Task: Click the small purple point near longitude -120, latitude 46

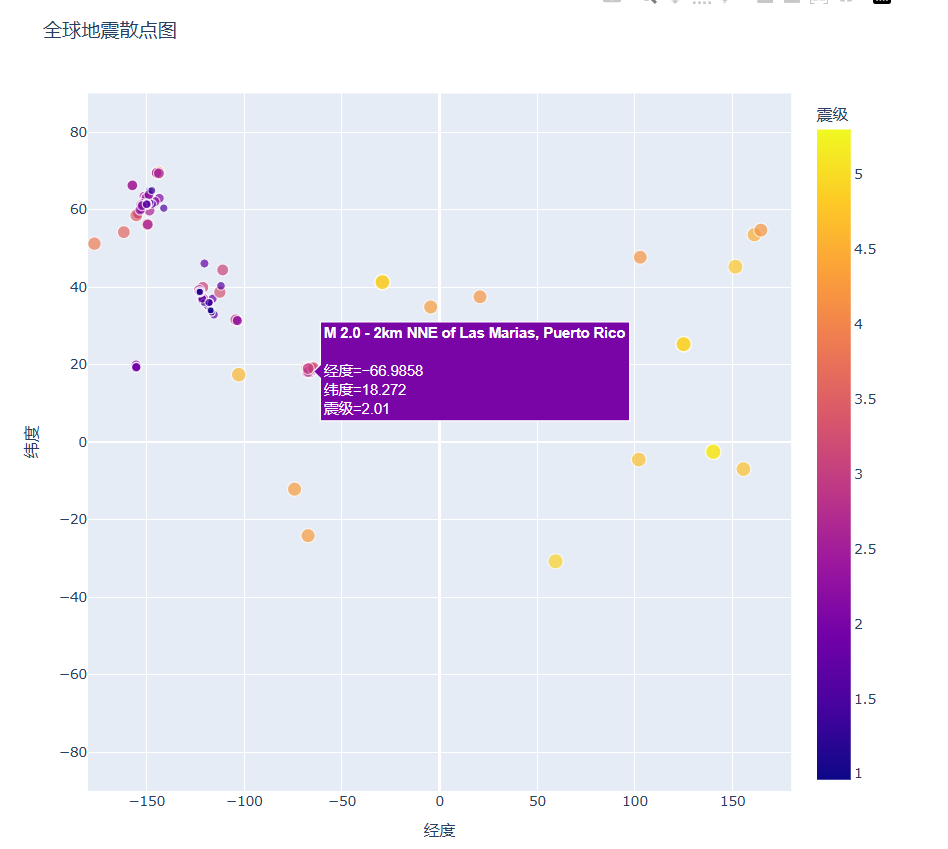Action: tap(204, 264)
